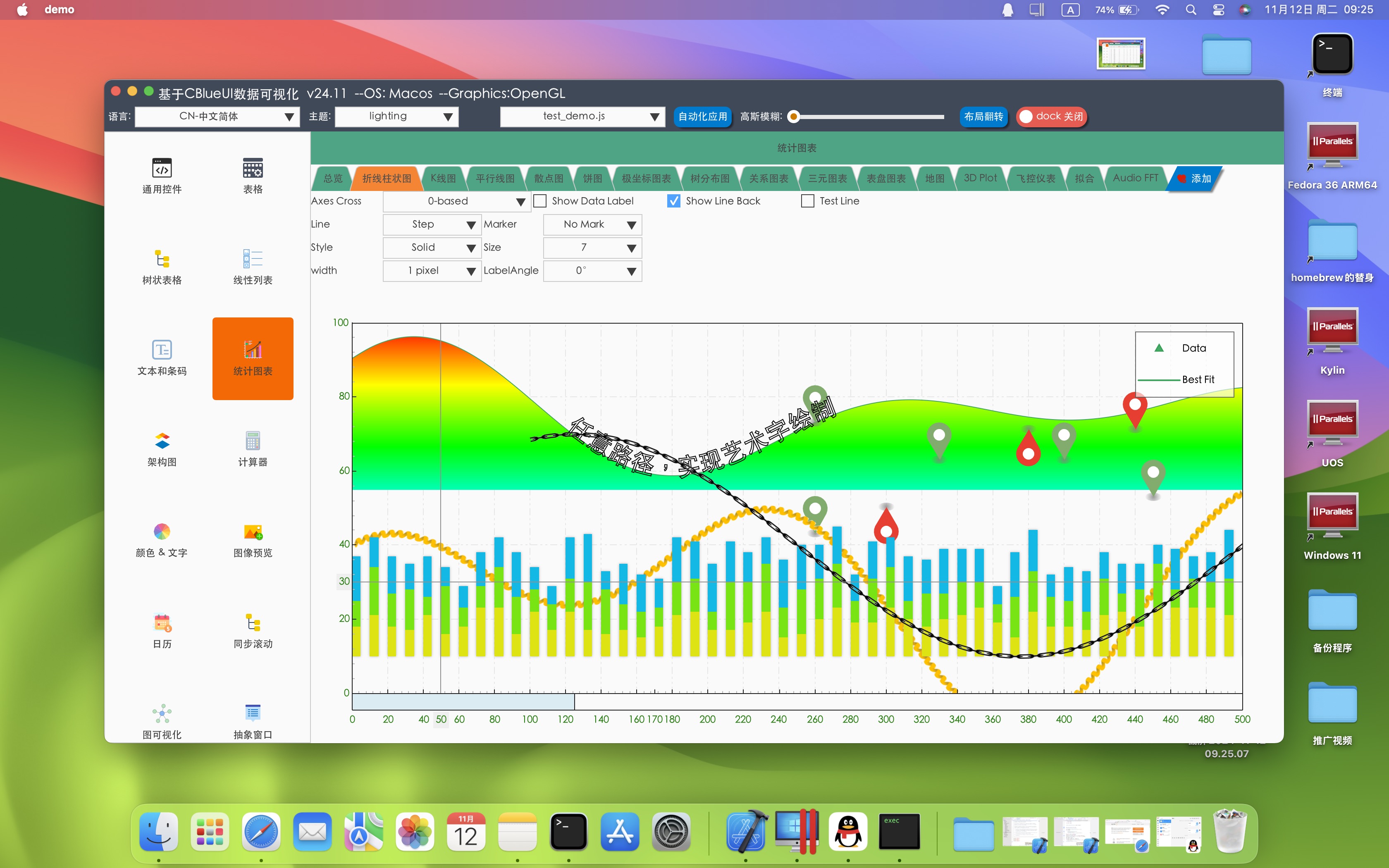Click the 高斯模糊 blur slider handle
Viewport: 1389px width, 868px height.
[794, 117]
